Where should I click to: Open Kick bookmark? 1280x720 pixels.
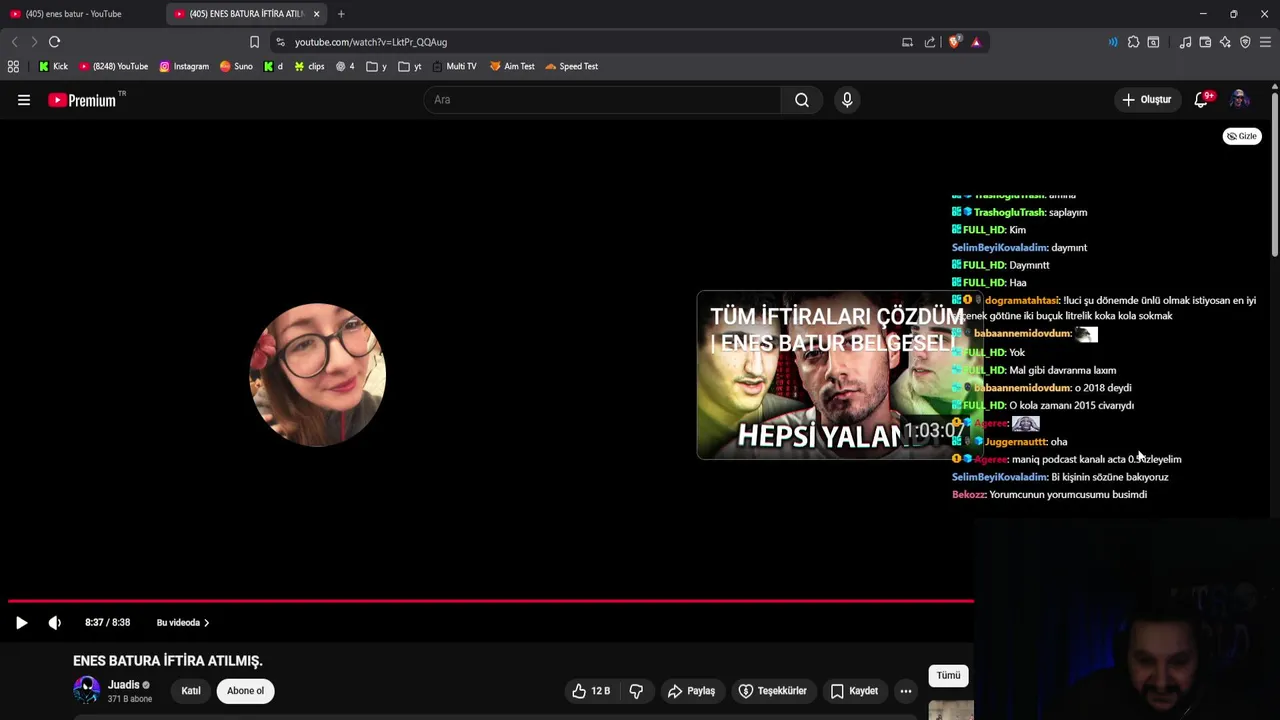53,66
